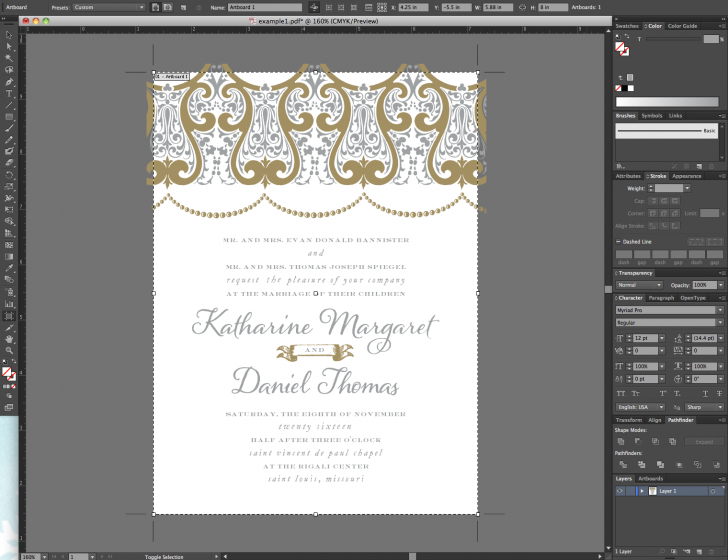The height and width of the screenshot is (560, 728).
Task: Expand Layer 1 disclosure triangle
Action: 642,491
